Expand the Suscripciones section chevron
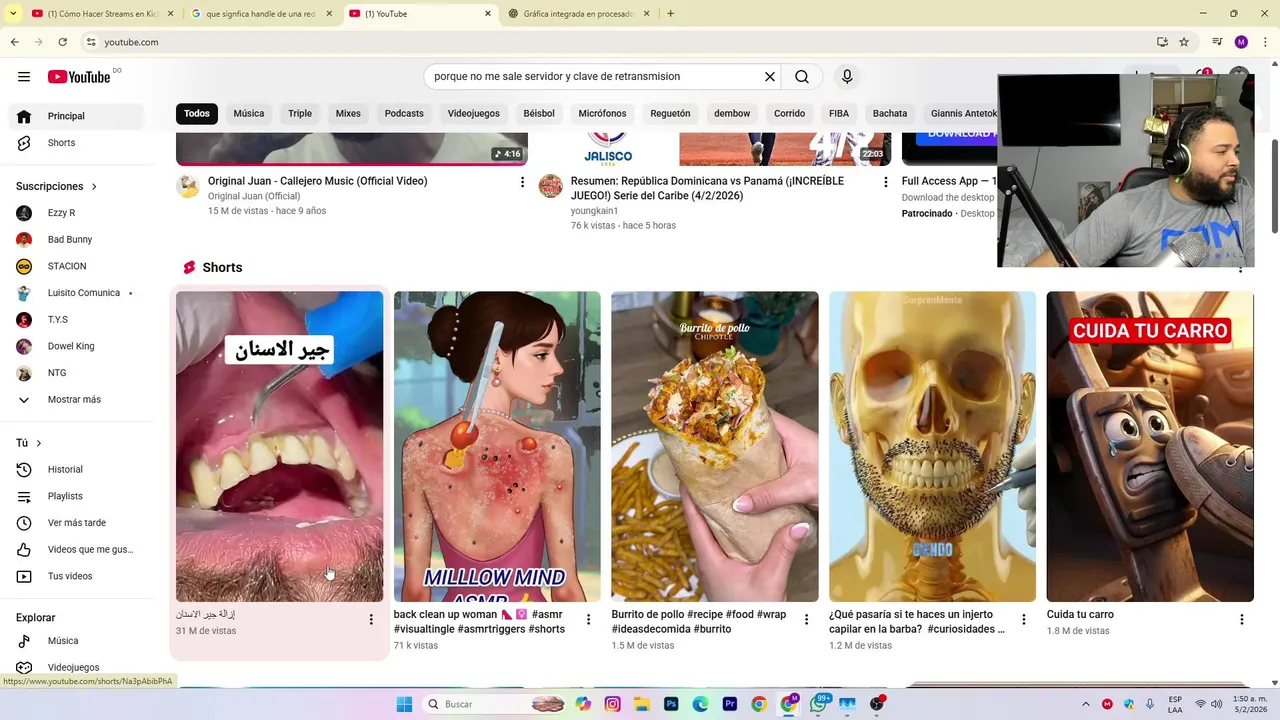Image resolution: width=1280 pixels, height=720 pixels. [x=94, y=187]
